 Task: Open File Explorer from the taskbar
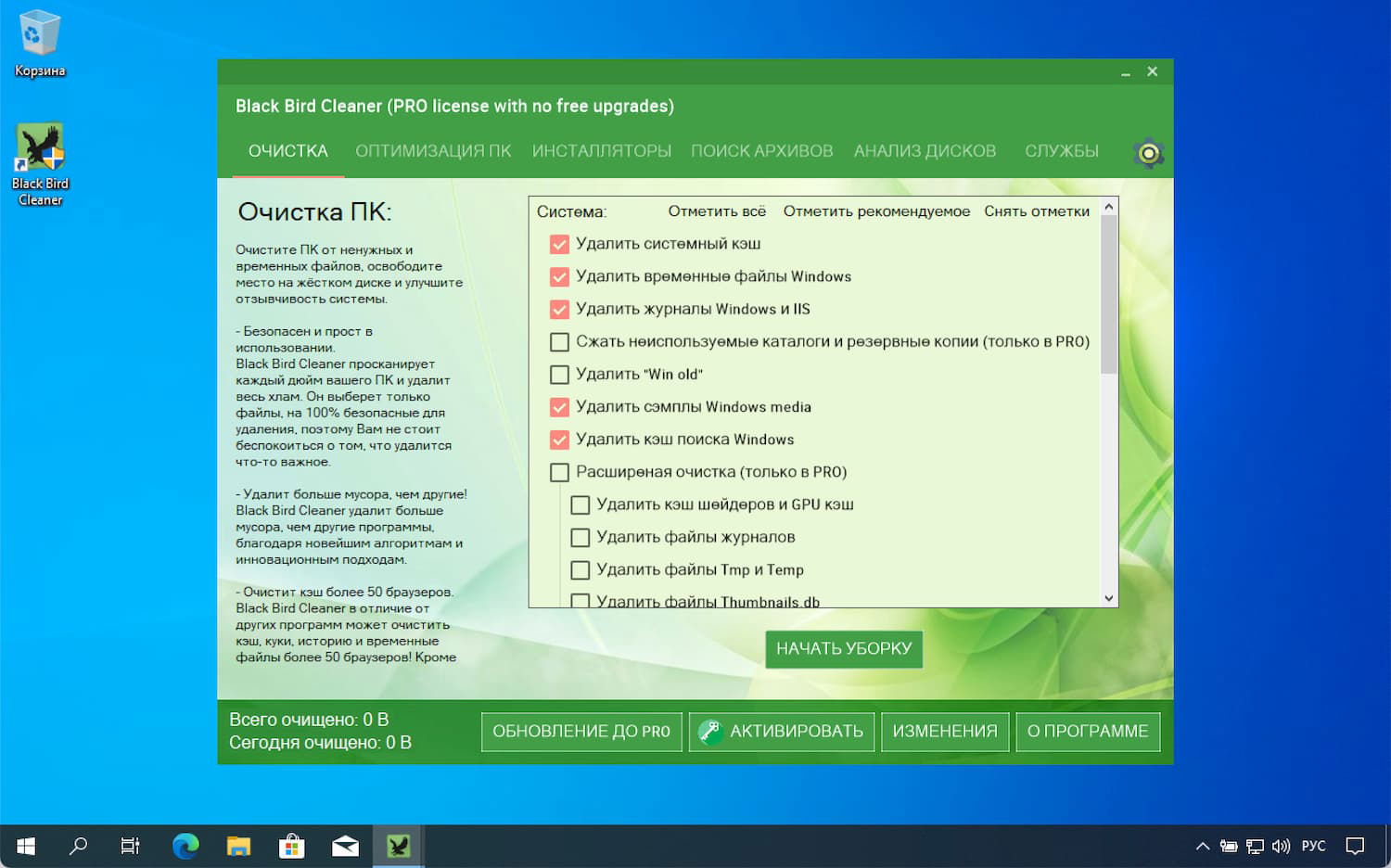coord(239,846)
